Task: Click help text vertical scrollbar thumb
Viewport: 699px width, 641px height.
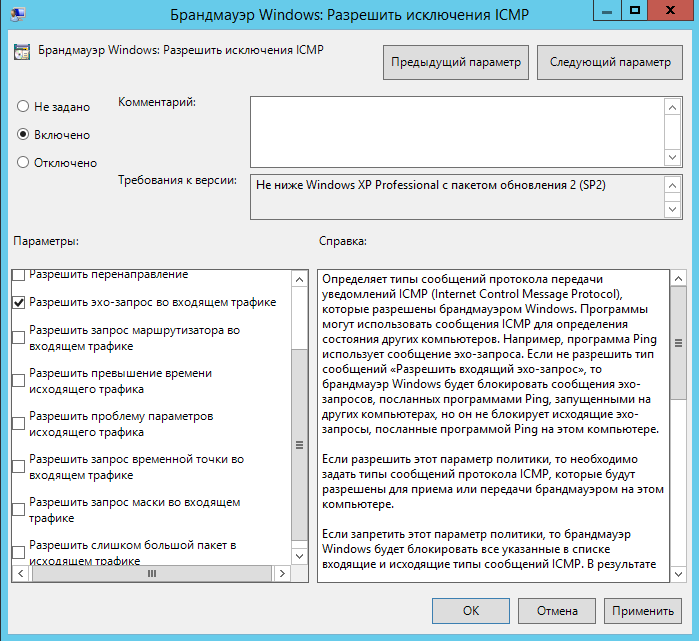Action: coord(678,343)
